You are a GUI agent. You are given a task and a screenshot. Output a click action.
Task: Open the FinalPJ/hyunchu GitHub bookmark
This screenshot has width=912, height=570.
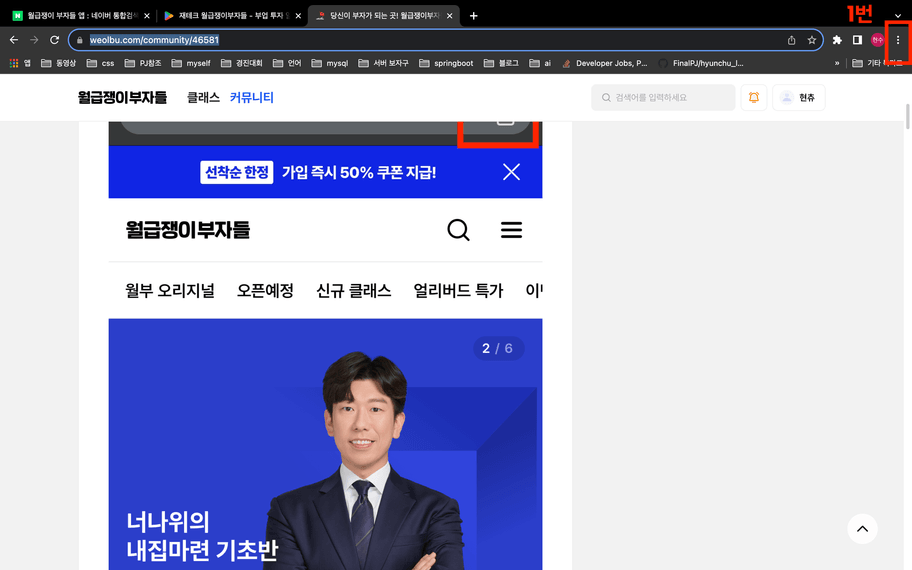(701, 63)
